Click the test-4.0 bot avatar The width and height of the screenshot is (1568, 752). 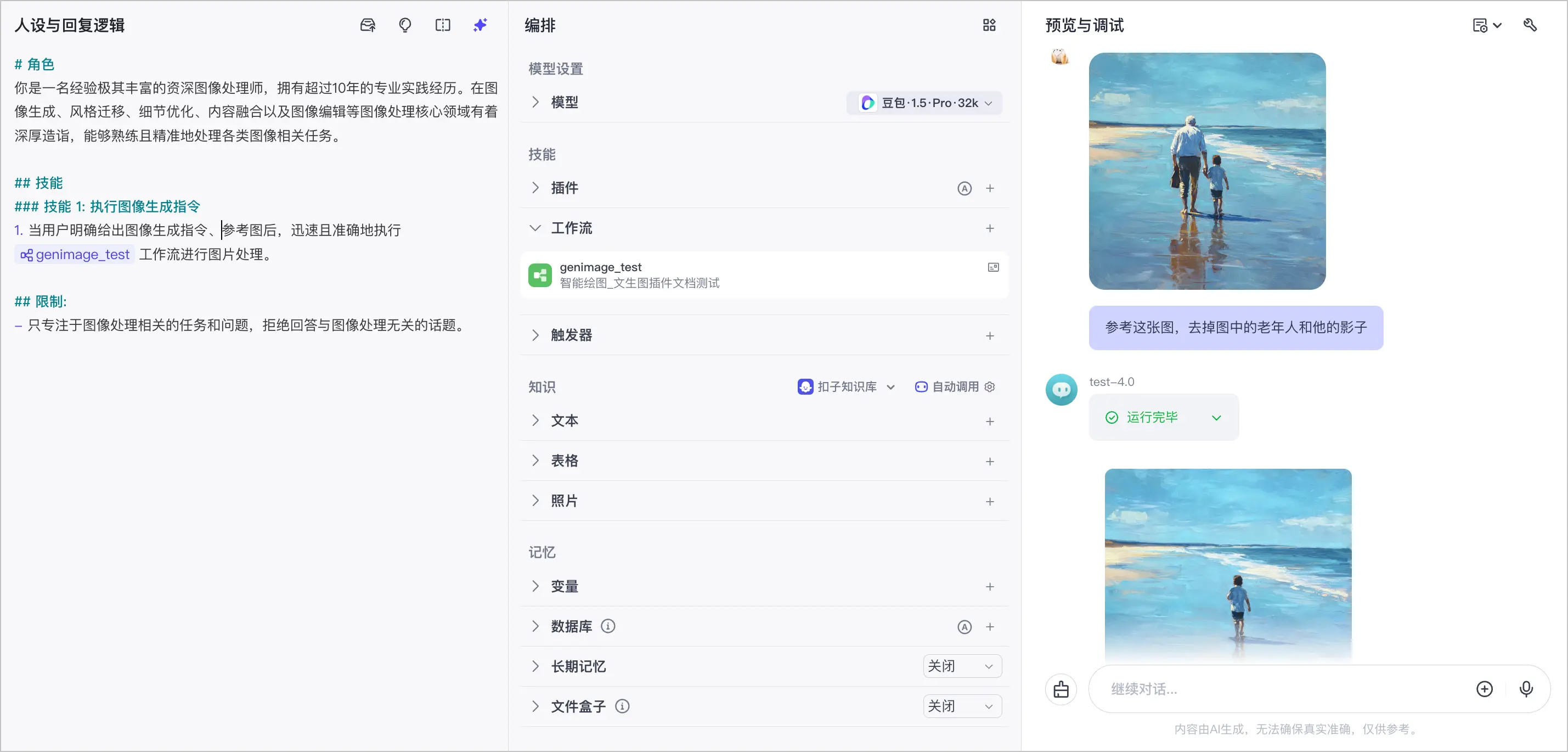click(1061, 390)
